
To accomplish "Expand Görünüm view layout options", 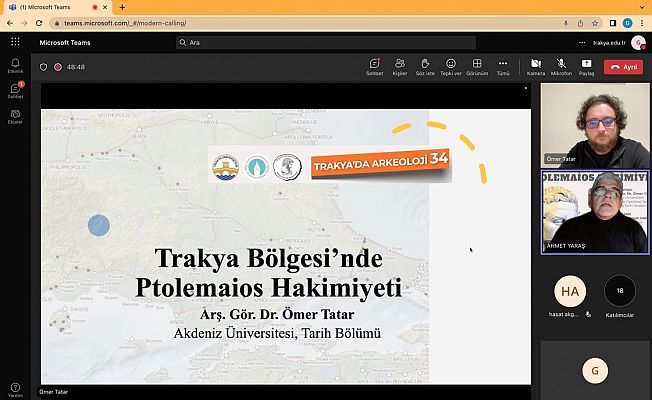I will click(x=477, y=66).
